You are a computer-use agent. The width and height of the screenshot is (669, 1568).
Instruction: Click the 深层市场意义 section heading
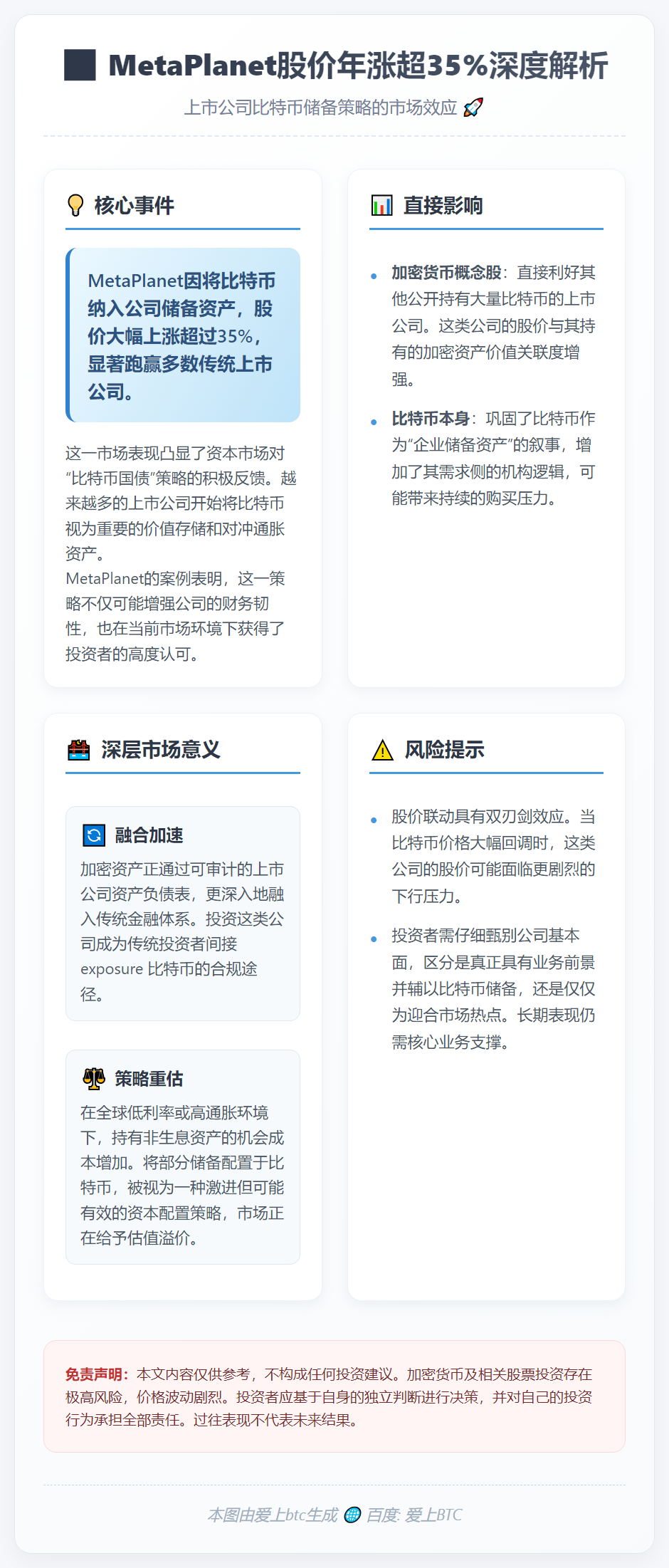161,750
